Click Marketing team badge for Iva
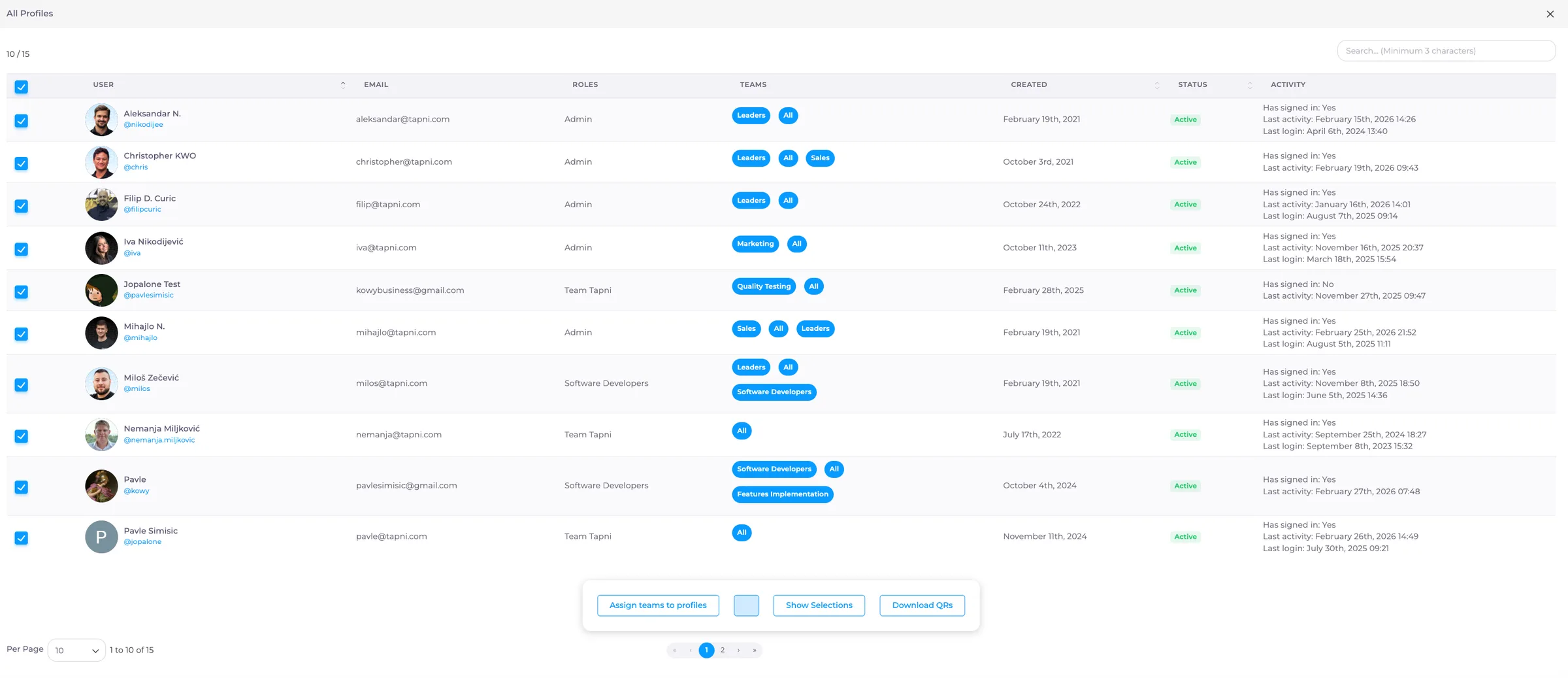Image resolution: width=1568 pixels, height=678 pixels. [755, 244]
